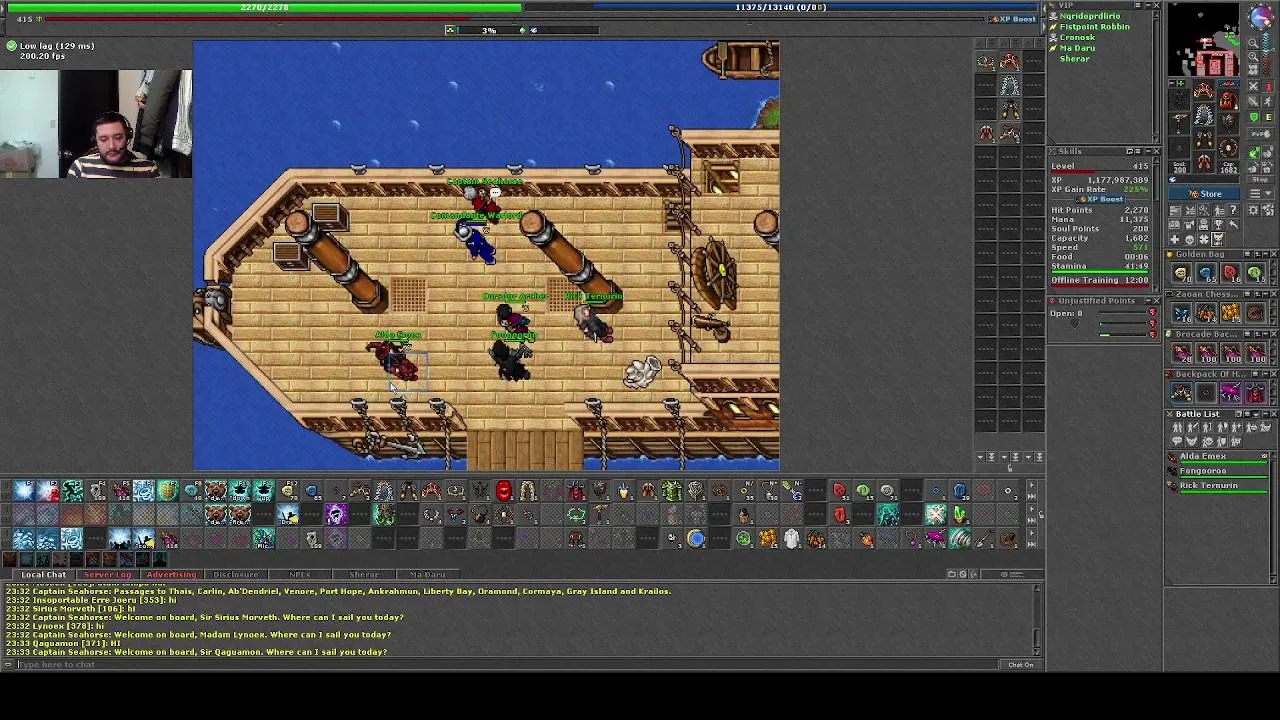Toggle the red standing figure stance
Screen dimensions: 1280x720
tap(1268, 86)
